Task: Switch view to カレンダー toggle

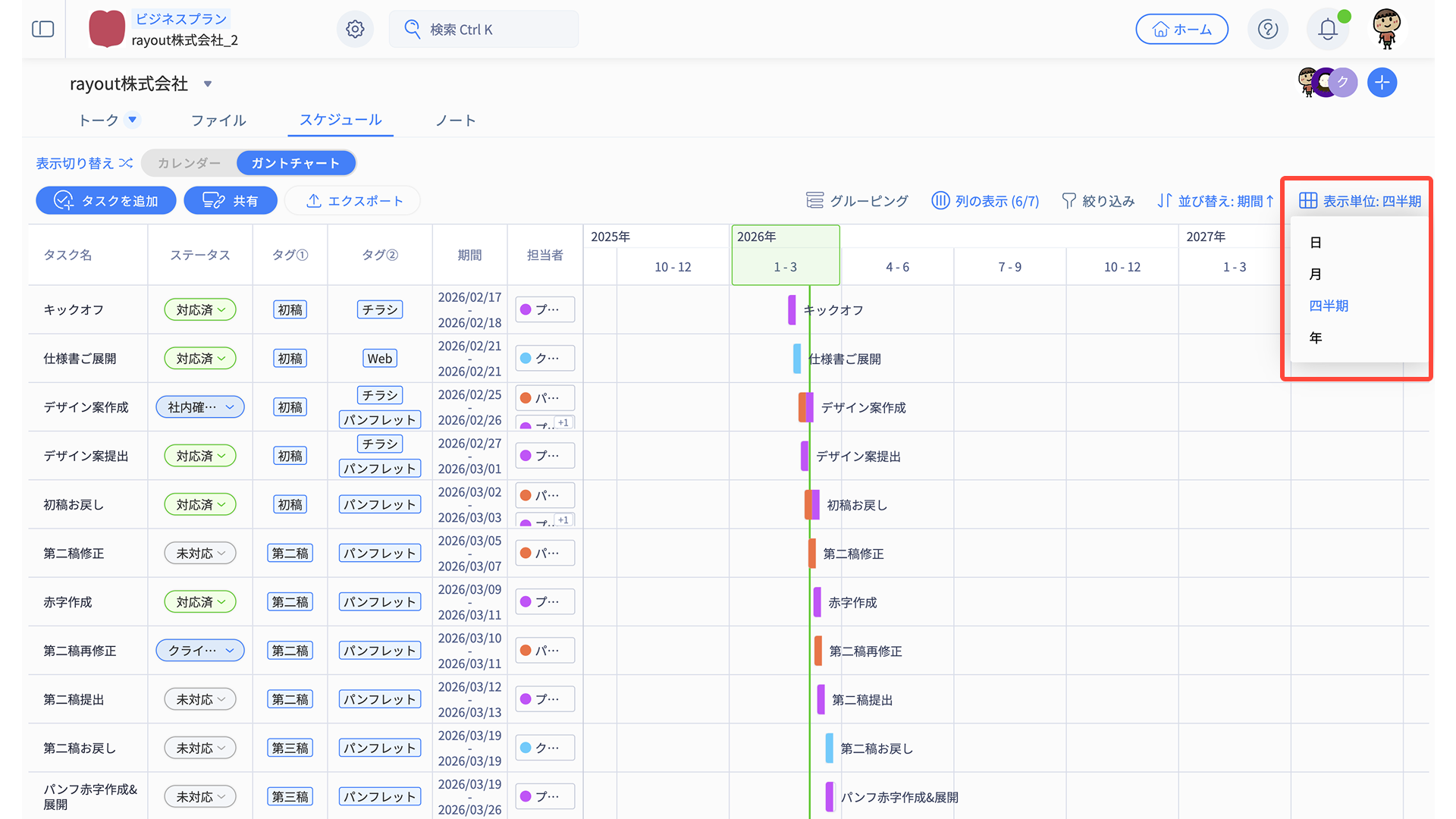Action: [189, 163]
